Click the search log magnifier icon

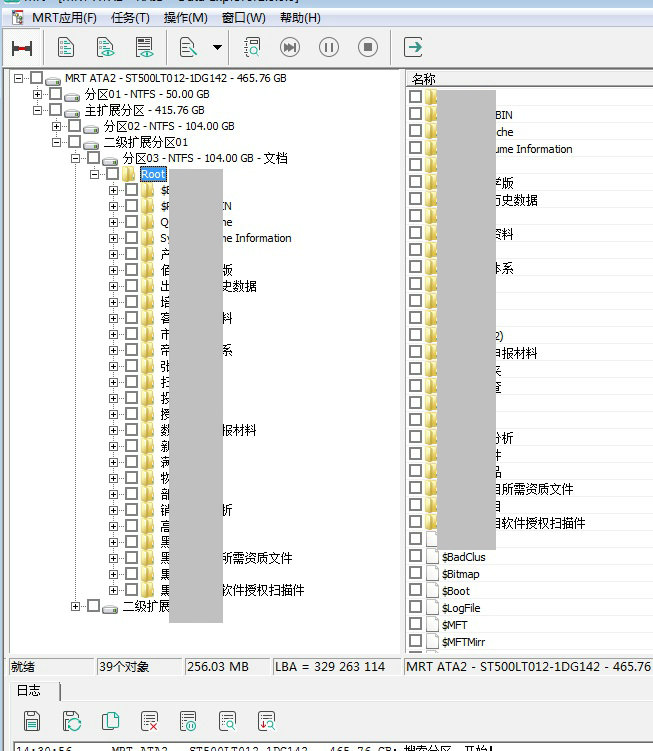point(228,721)
